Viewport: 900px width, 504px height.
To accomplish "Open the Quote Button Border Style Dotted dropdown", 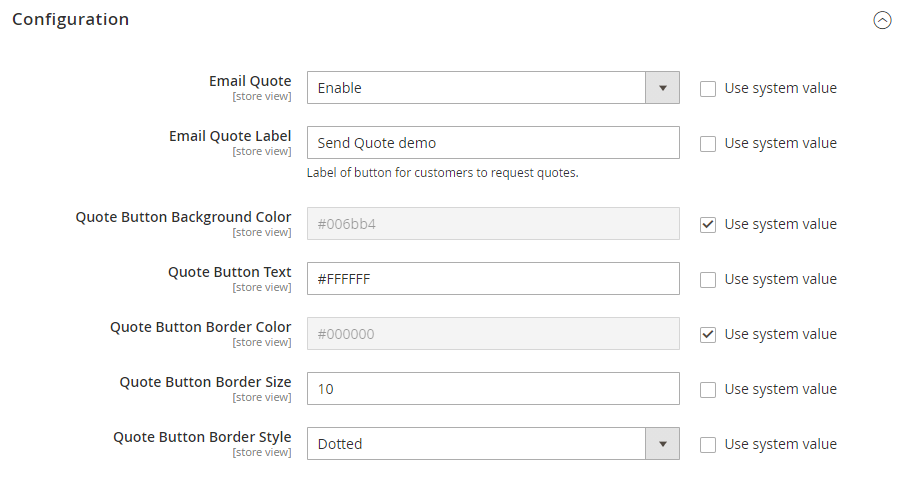I will pos(493,444).
